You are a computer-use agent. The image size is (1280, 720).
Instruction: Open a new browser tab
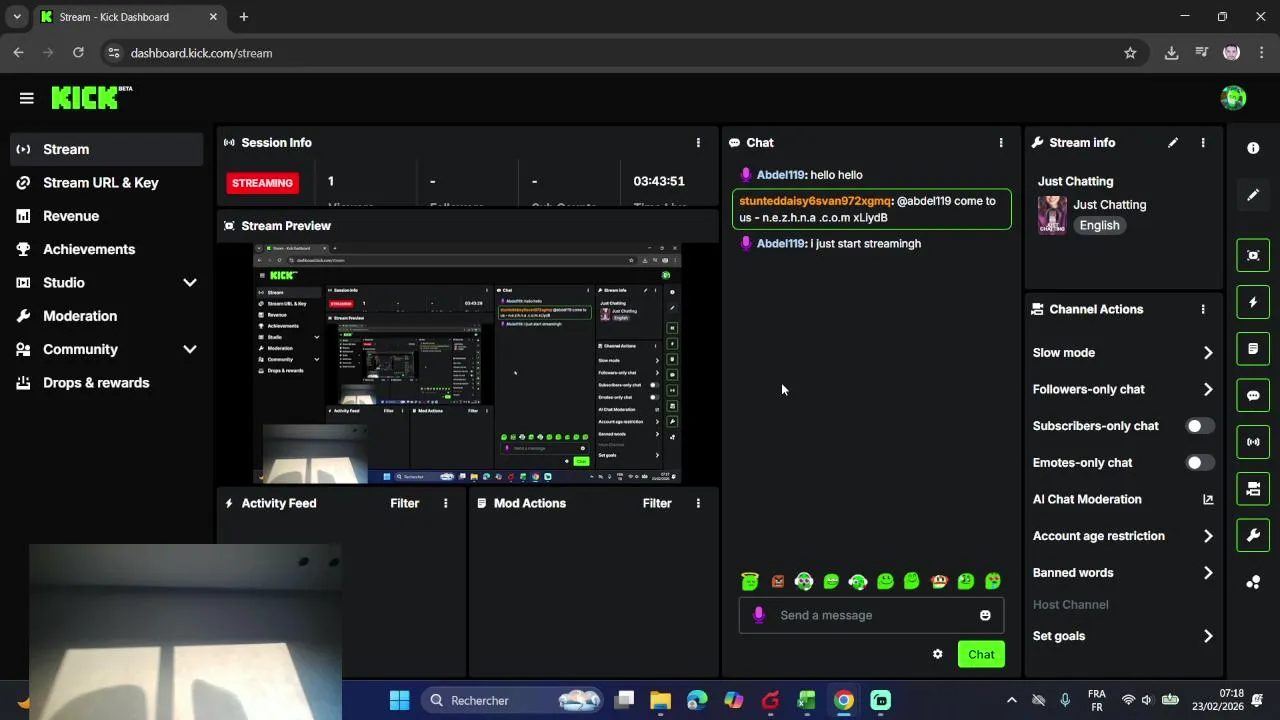[x=244, y=17]
